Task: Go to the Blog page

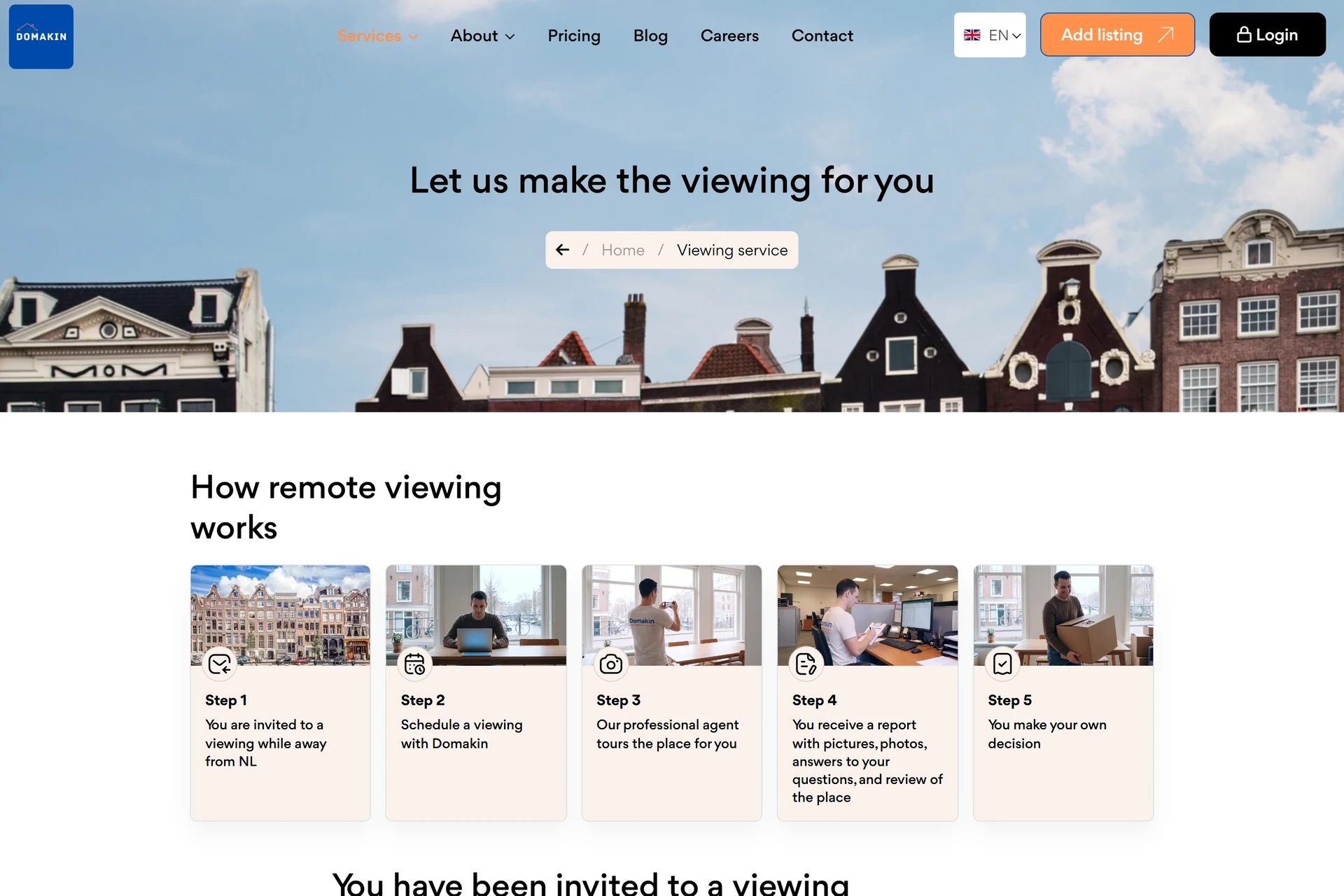Action: click(x=650, y=36)
